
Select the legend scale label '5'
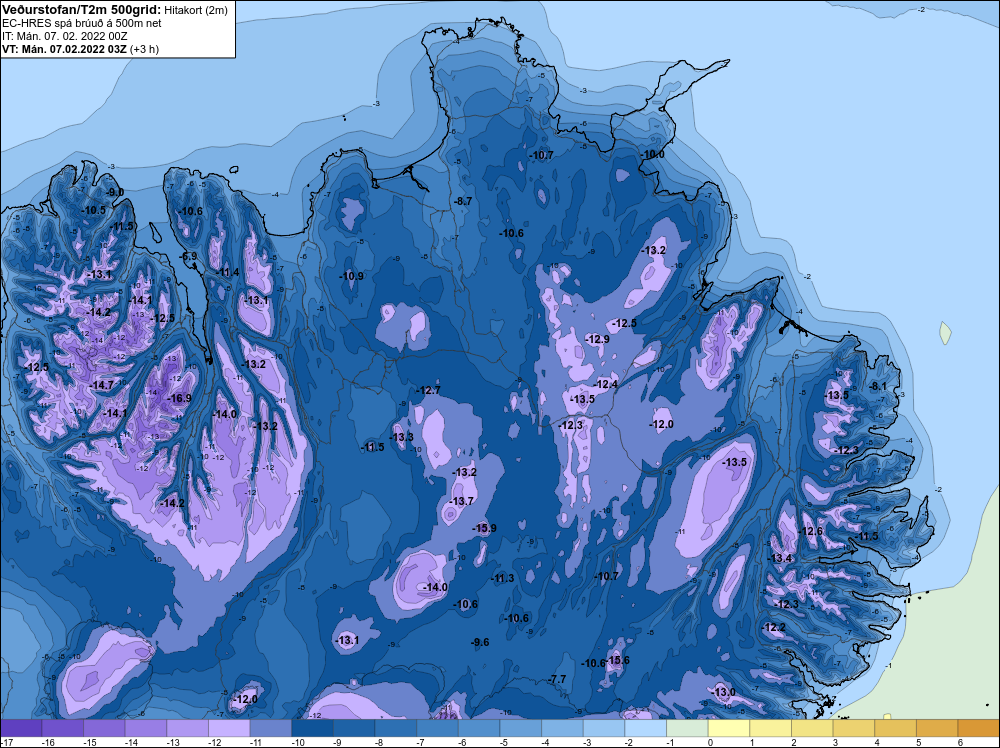click(x=919, y=742)
